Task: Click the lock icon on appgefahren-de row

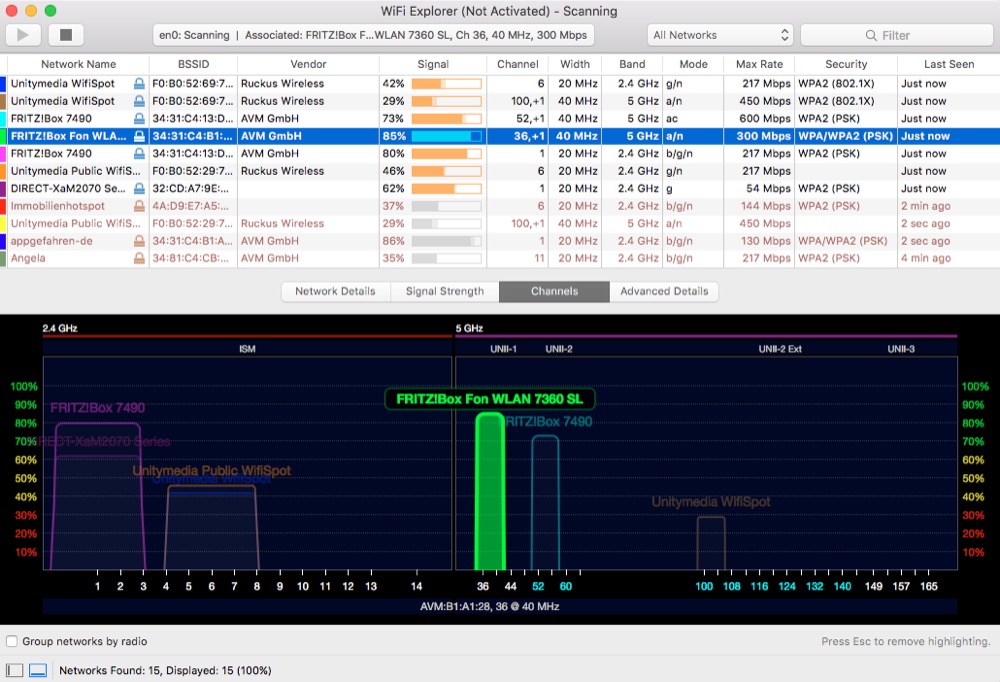Action: [139, 241]
